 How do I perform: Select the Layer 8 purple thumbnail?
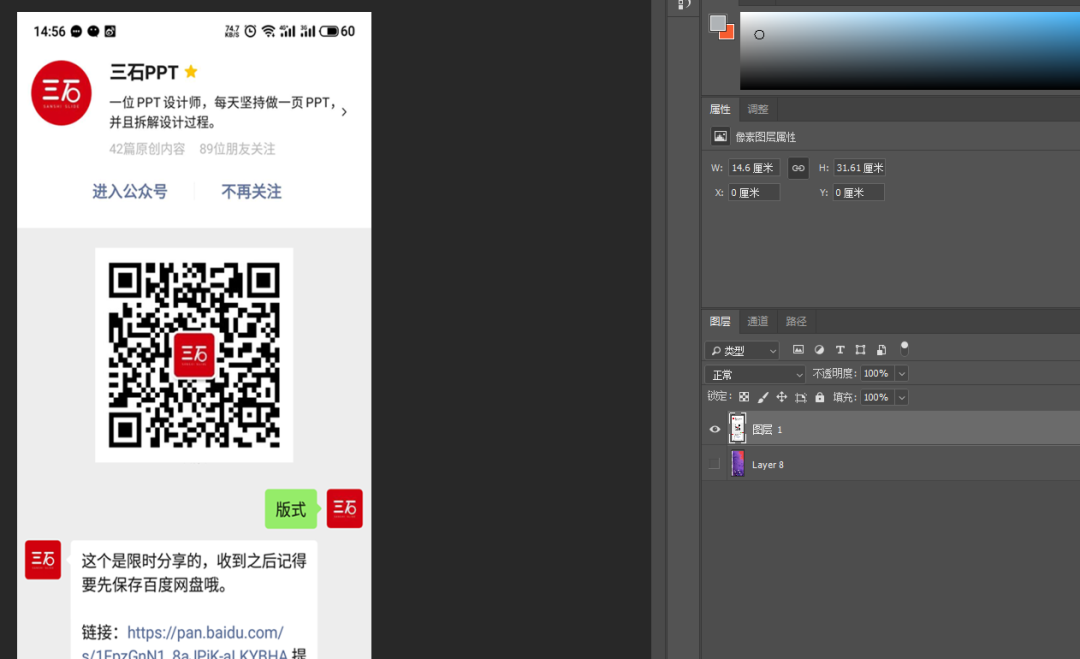pyautogui.click(x=738, y=463)
